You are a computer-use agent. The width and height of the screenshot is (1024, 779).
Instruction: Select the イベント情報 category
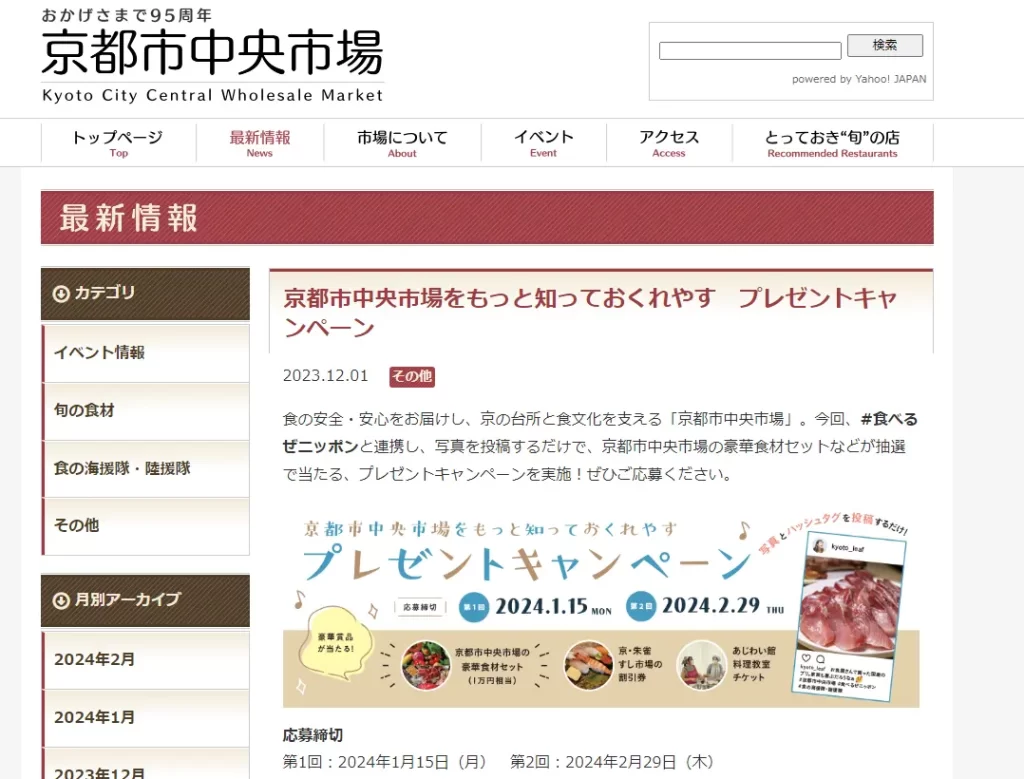pyautogui.click(x=146, y=353)
